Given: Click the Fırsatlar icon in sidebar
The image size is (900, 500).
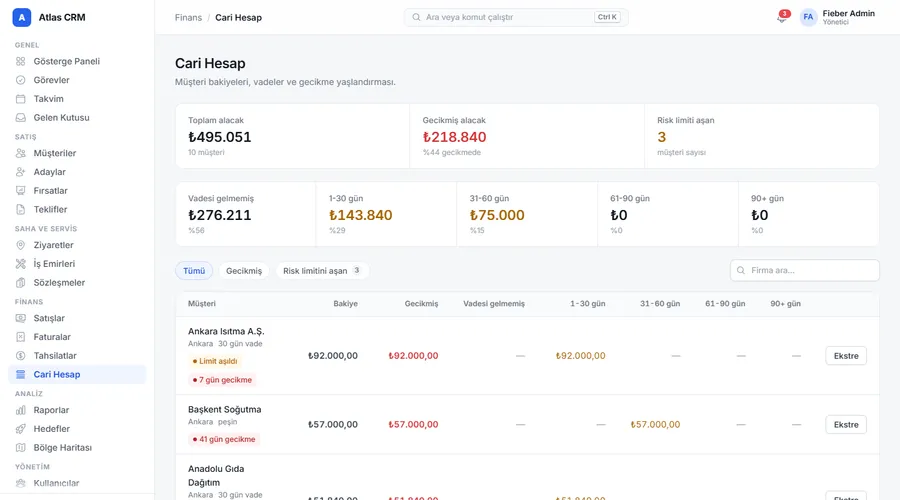Looking at the screenshot, I should click(x=21, y=191).
